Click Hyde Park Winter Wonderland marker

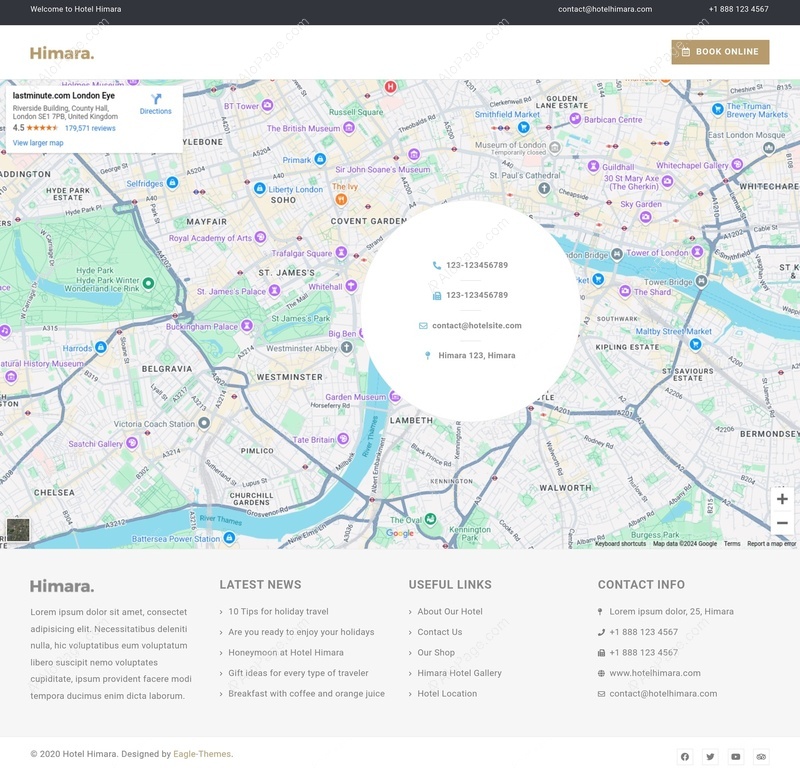tap(148, 283)
